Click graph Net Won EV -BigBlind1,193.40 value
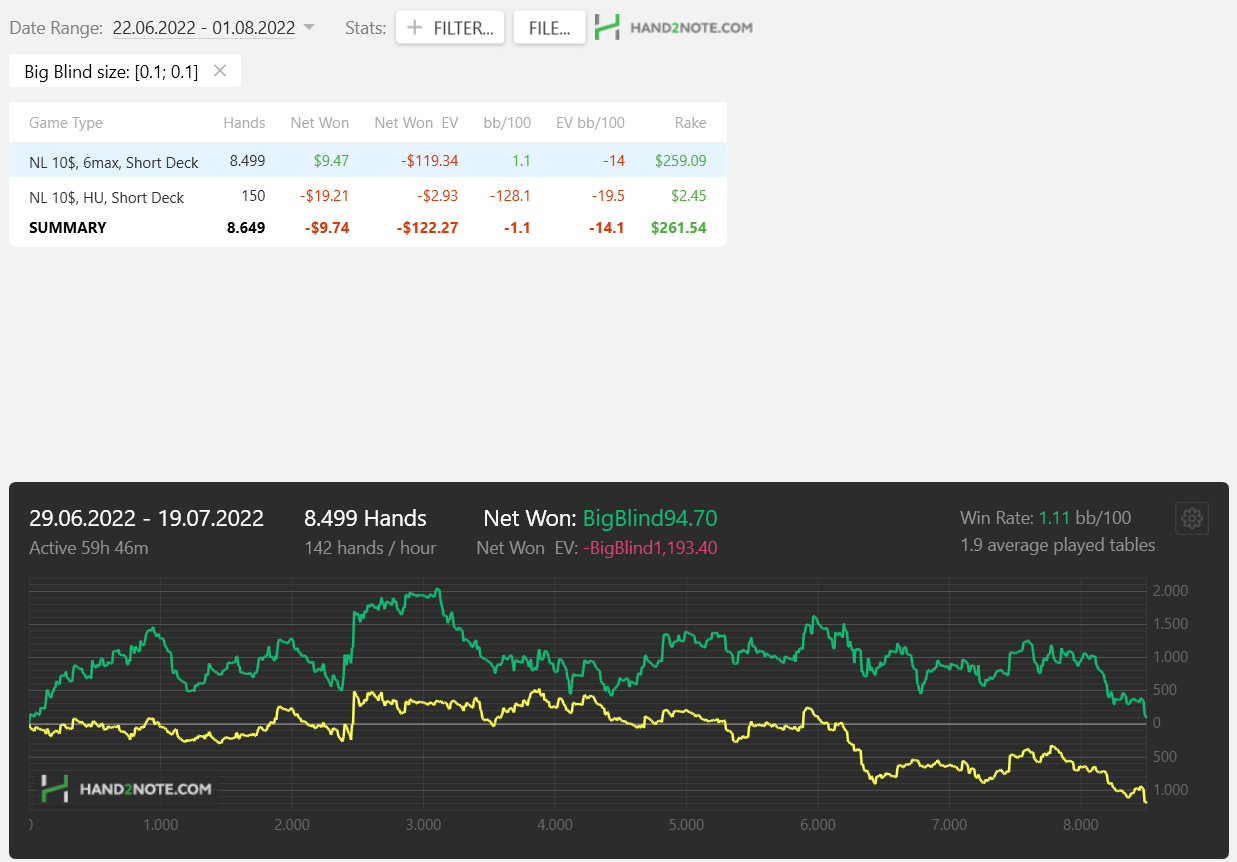1237x862 pixels. pyautogui.click(x=648, y=547)
